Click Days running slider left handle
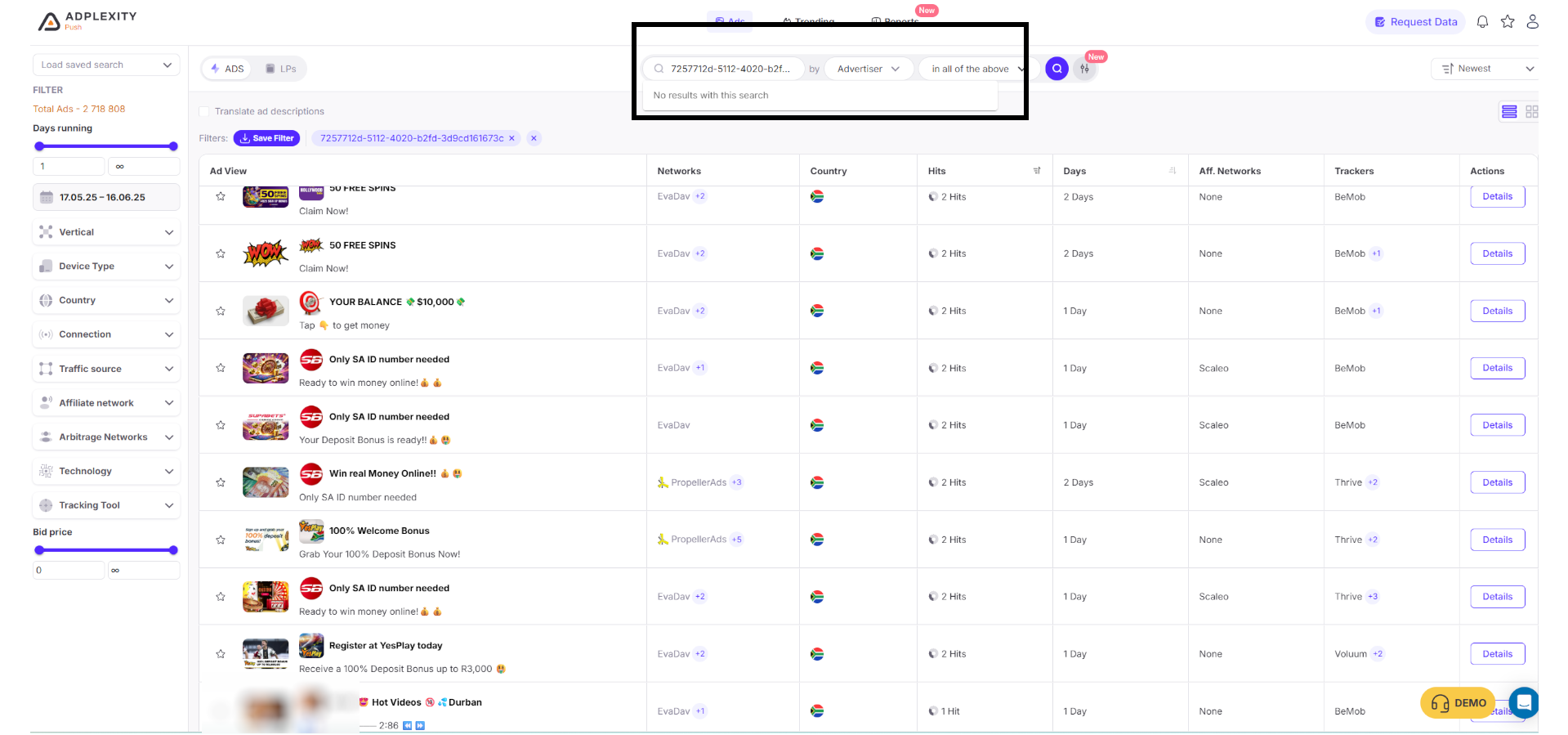This screenshot has width=1568, height=735. click(39, 146)
